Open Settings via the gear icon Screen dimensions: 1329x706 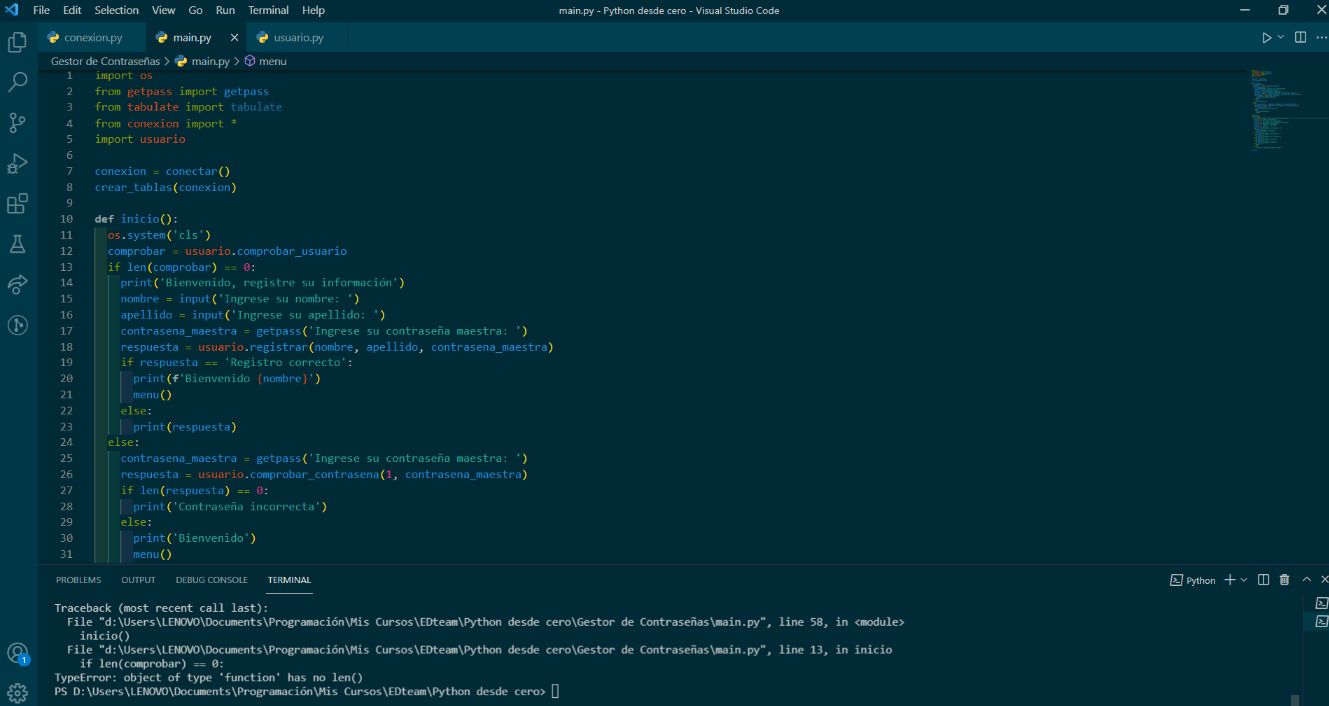(16, 690)
